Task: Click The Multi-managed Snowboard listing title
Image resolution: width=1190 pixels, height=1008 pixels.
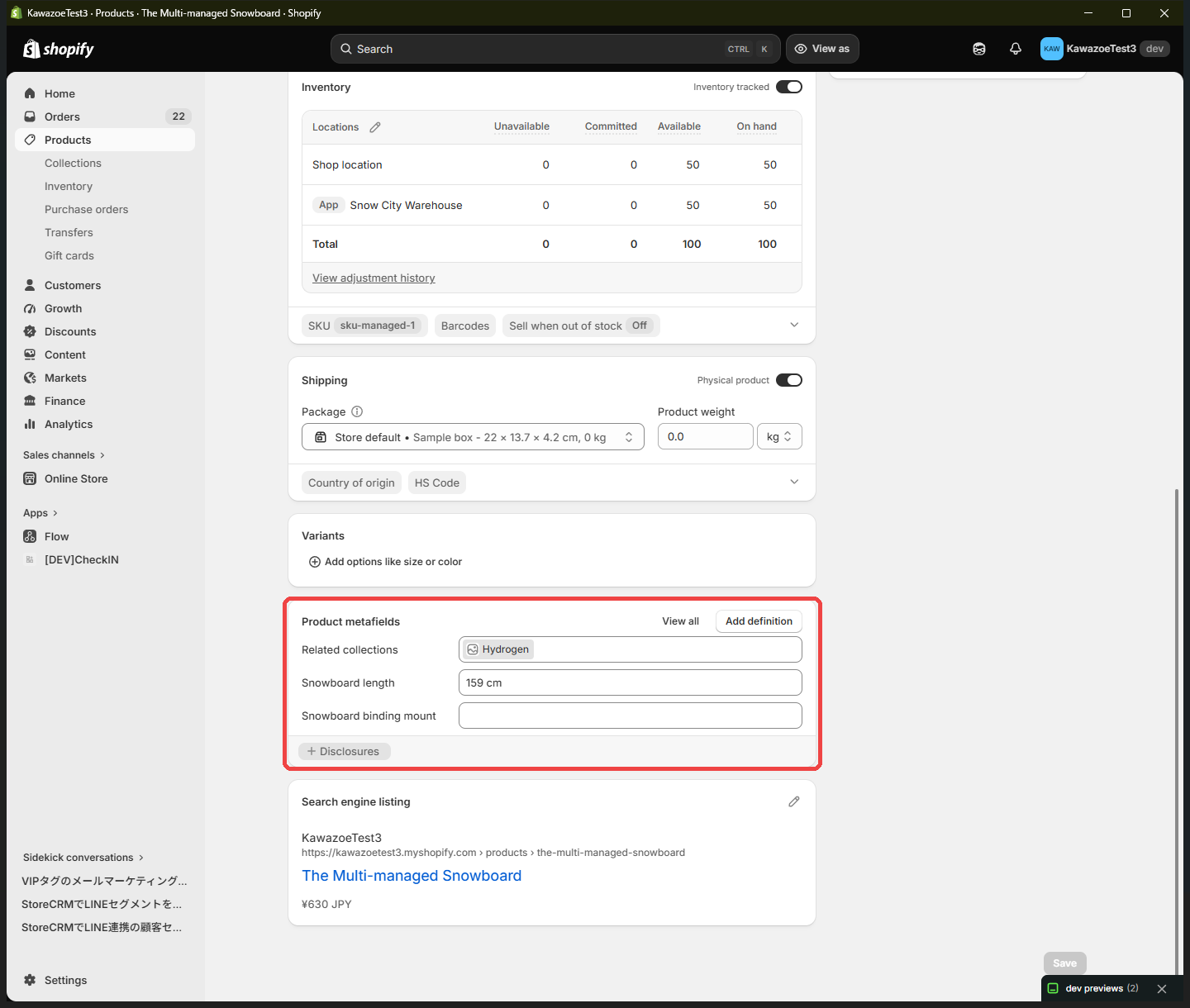Action: (412, 876)
